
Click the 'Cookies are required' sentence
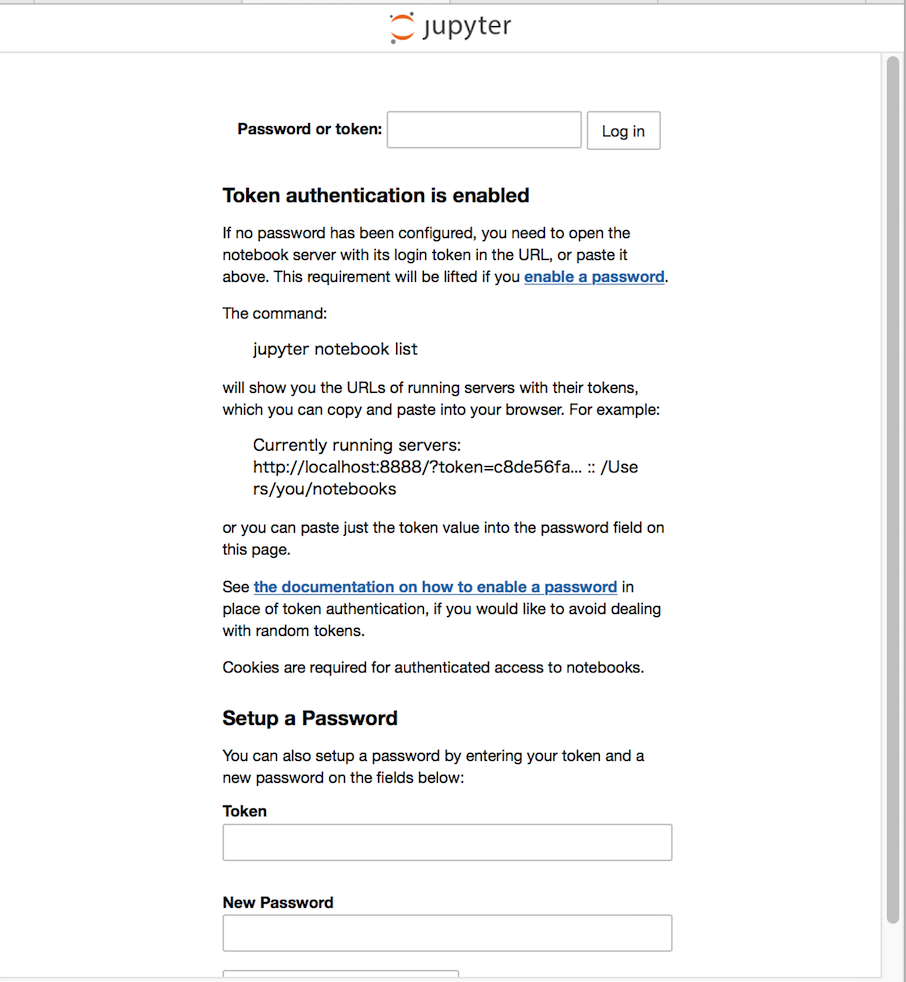(433, 667)
